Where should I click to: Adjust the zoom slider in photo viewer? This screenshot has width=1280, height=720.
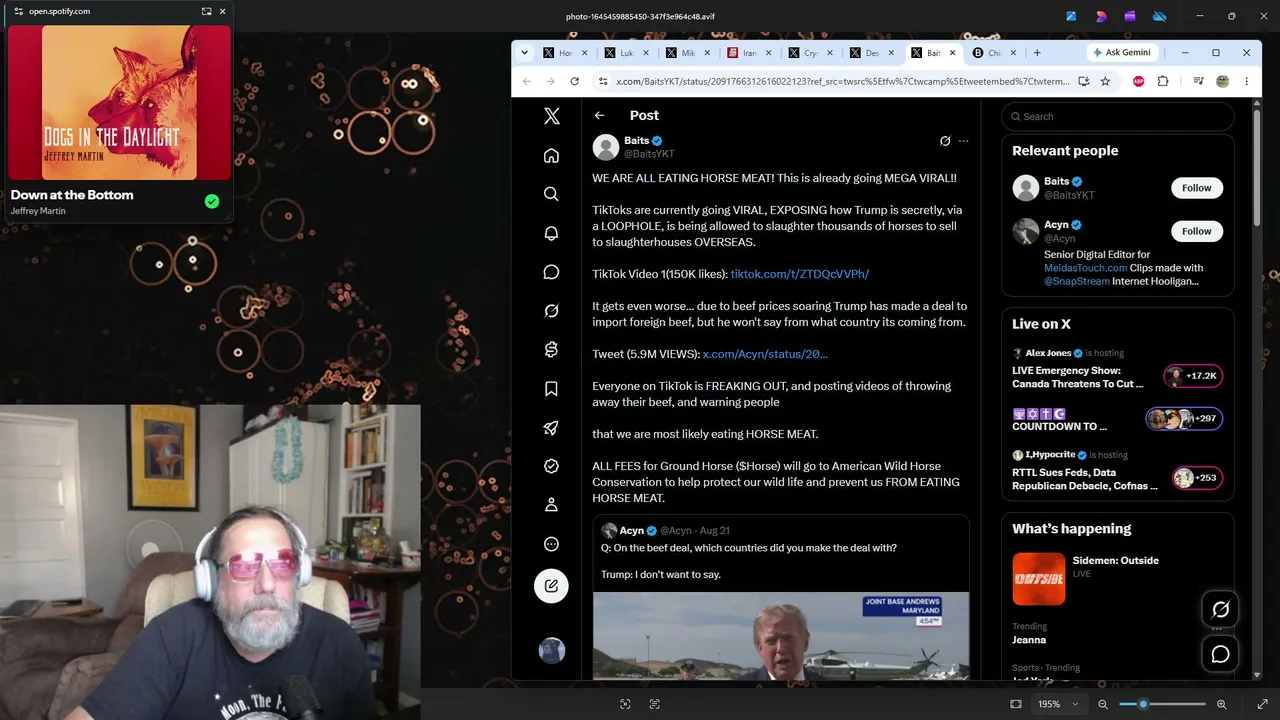[x=1162, y=704]
